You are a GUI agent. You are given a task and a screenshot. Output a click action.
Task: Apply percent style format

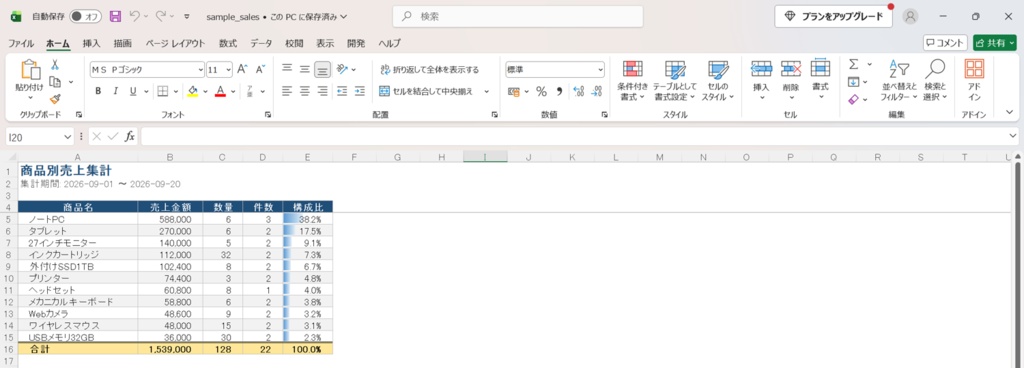[x=541, y=91]
